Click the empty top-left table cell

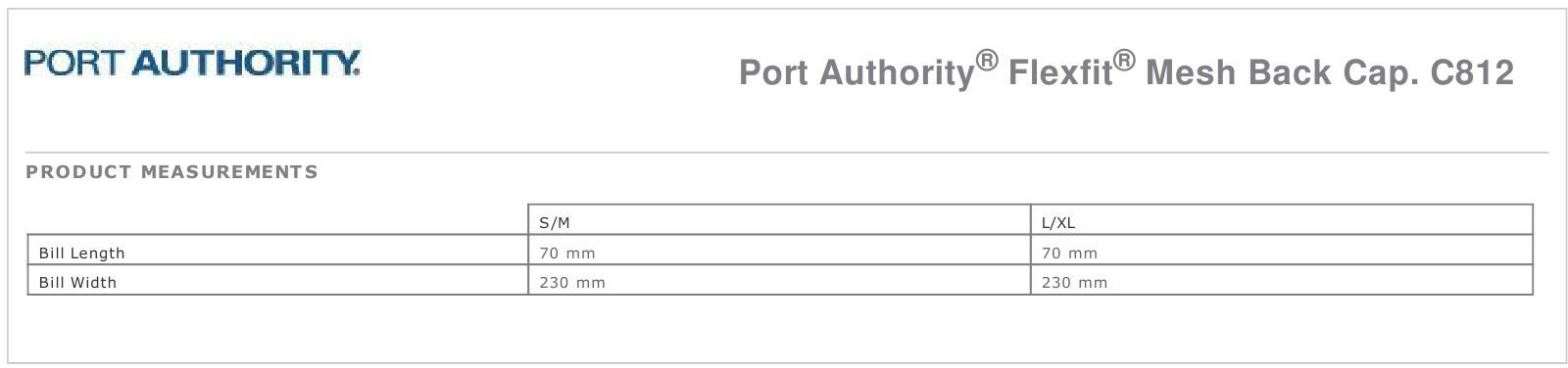[277, 220]
